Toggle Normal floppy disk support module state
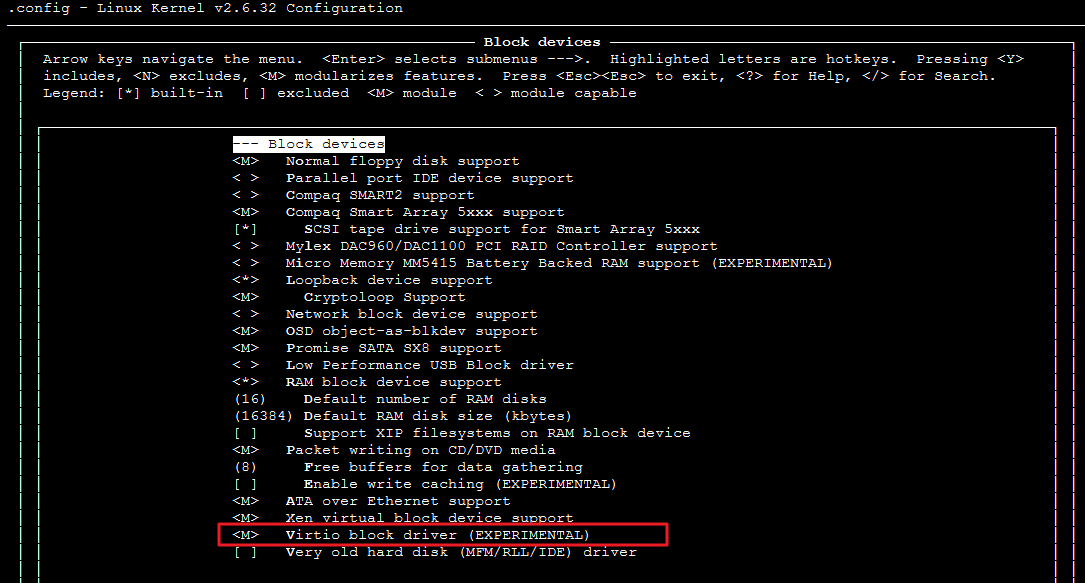Screen dimensions: 1085x583 tap(246, 161)
